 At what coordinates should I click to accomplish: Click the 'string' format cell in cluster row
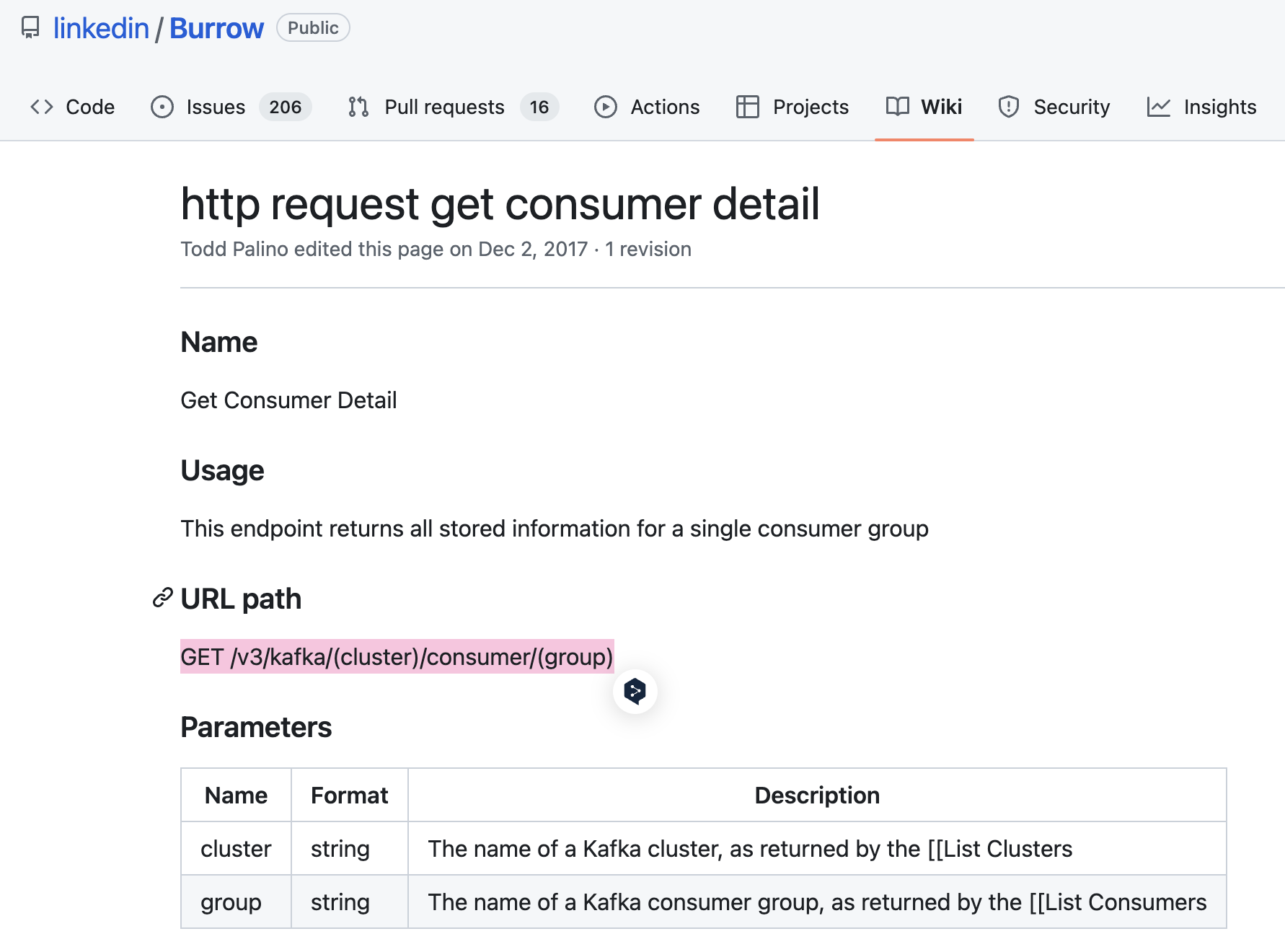point(349,848)
